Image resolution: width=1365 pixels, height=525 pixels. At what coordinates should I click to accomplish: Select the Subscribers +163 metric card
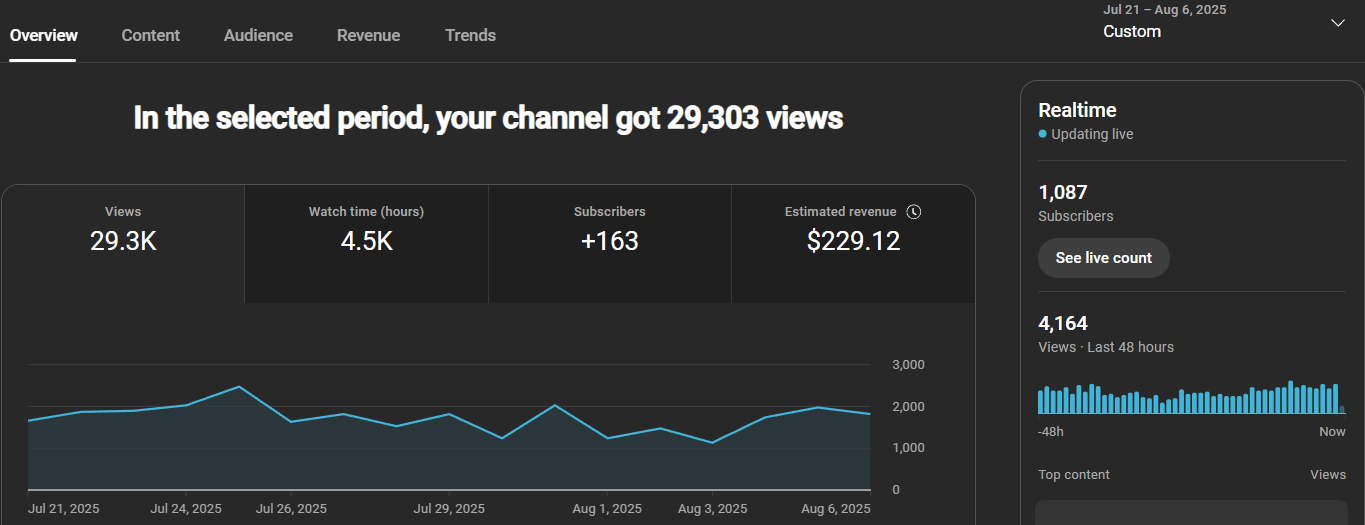point(609,243)
